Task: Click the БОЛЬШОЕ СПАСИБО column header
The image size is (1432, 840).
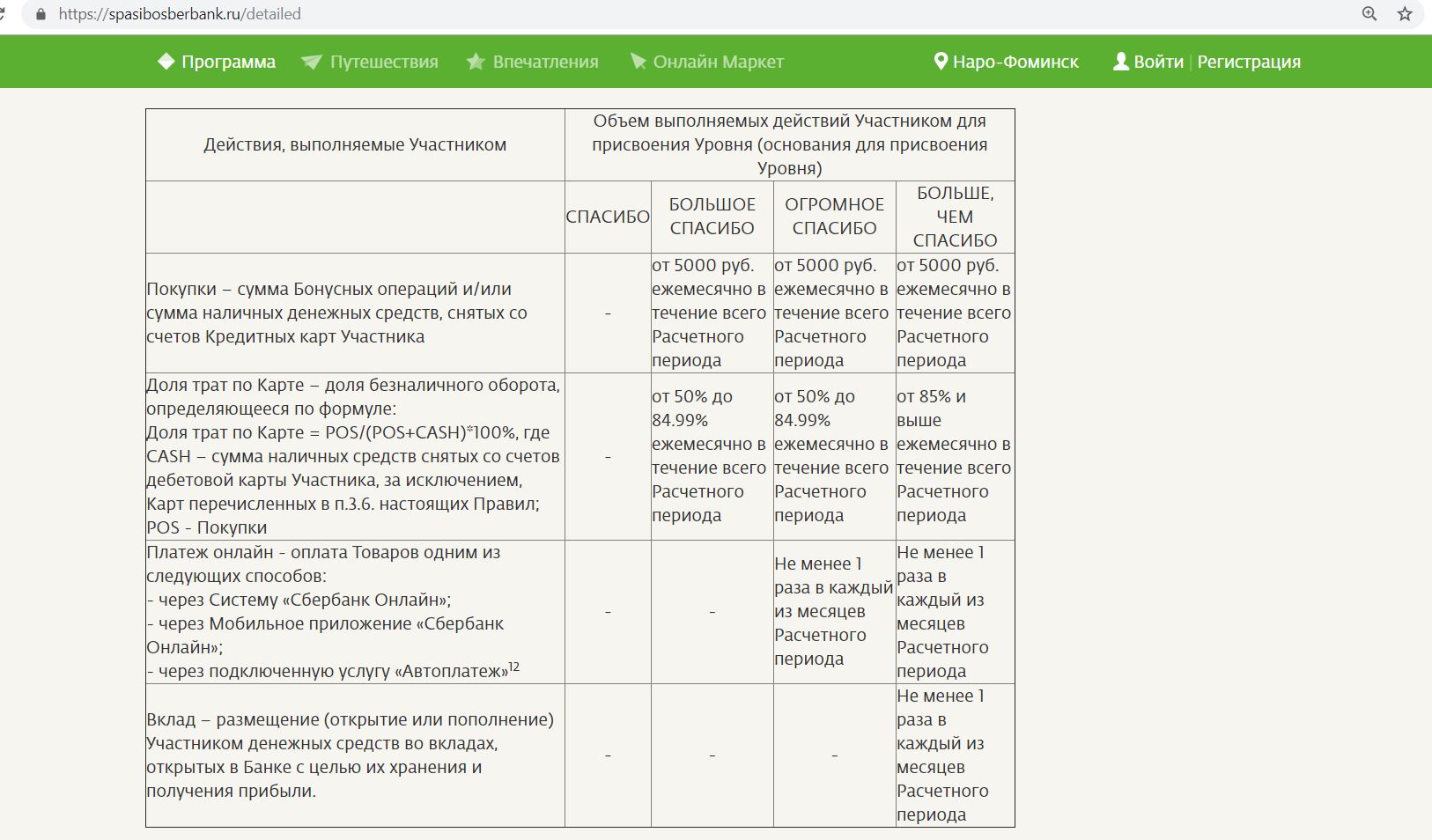Action: (x=712, y=217)
